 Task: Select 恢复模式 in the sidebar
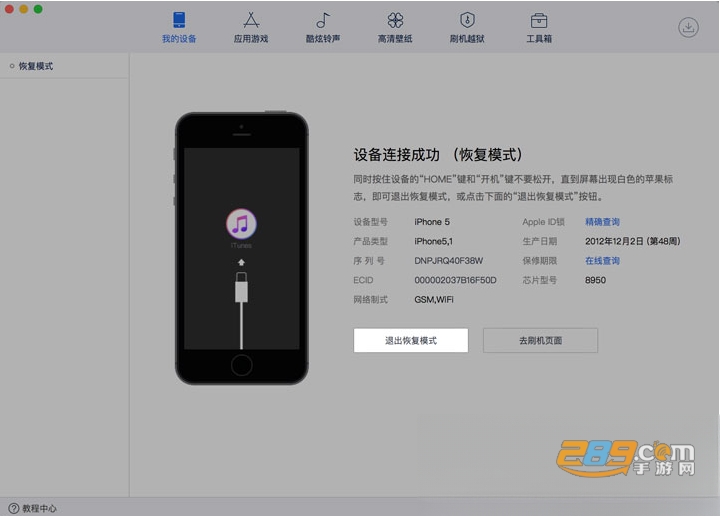(36, 66)
